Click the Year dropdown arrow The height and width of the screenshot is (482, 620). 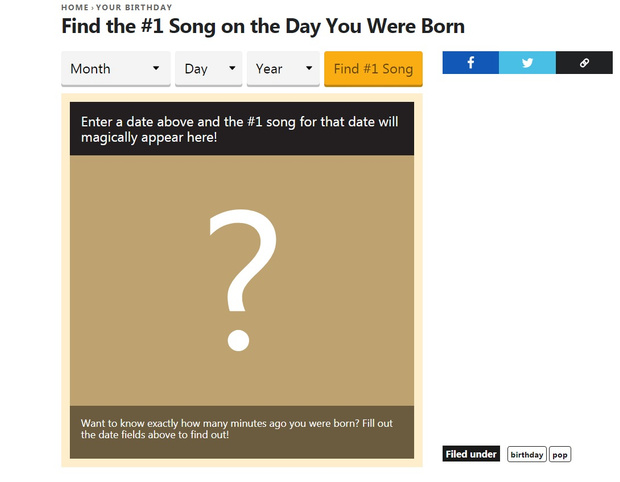point(309,68)
